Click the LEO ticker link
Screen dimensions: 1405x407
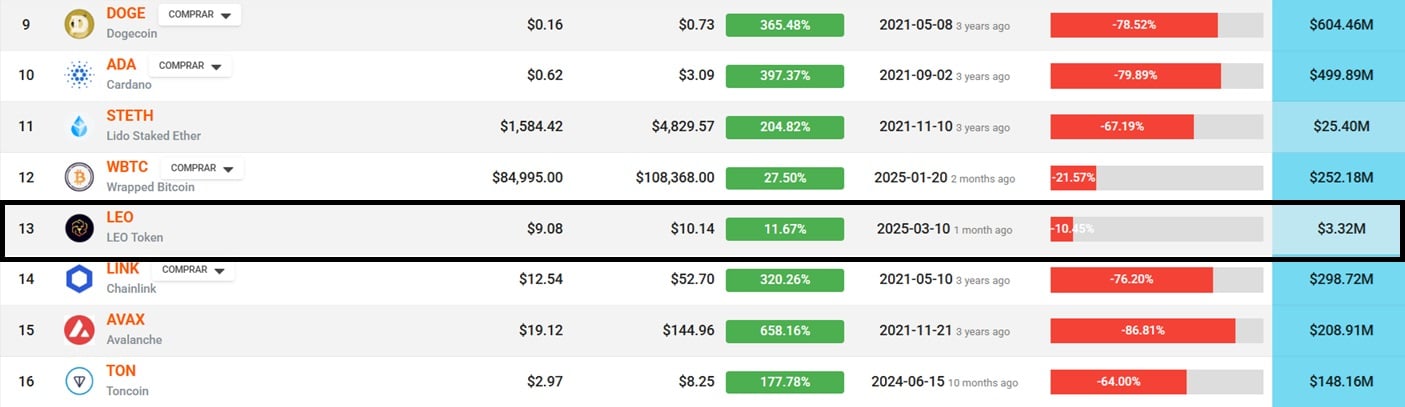120,218
